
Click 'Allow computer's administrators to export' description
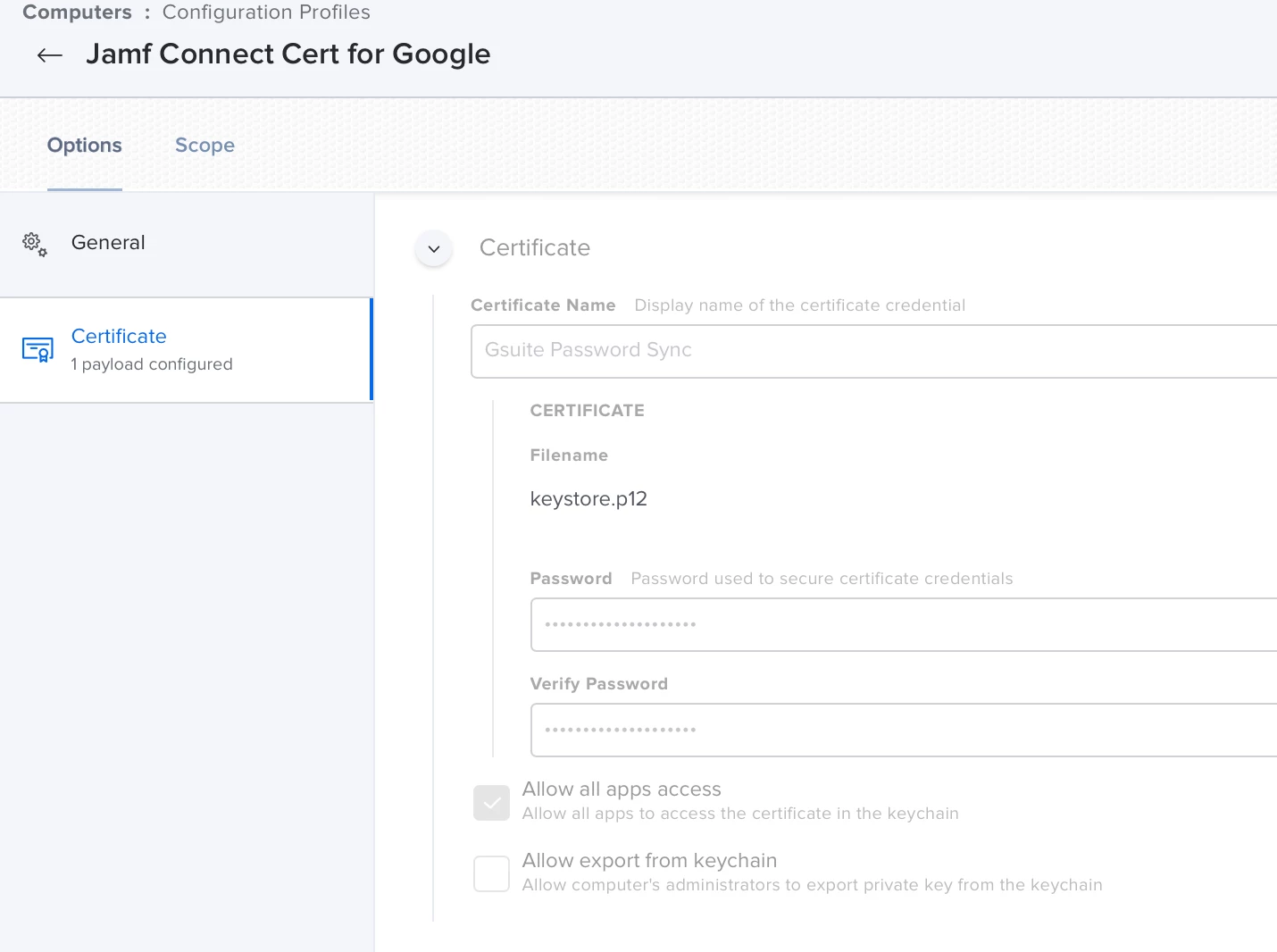(813, 885)
